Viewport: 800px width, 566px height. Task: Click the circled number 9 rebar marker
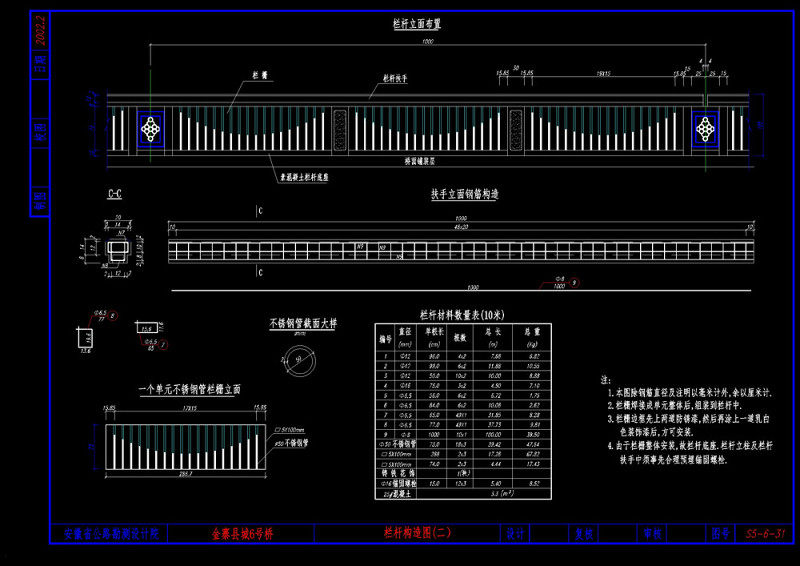(575, 282)
